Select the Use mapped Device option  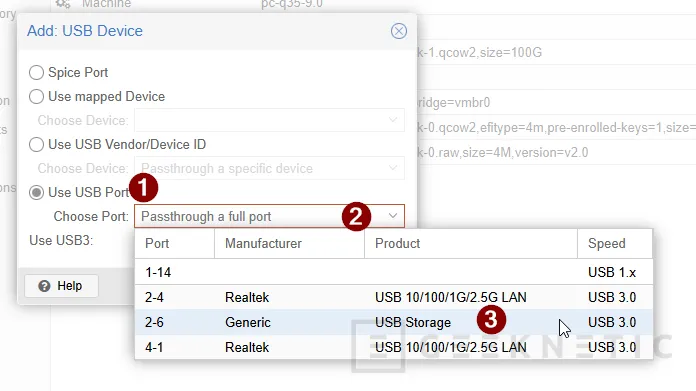click(36, 96)
